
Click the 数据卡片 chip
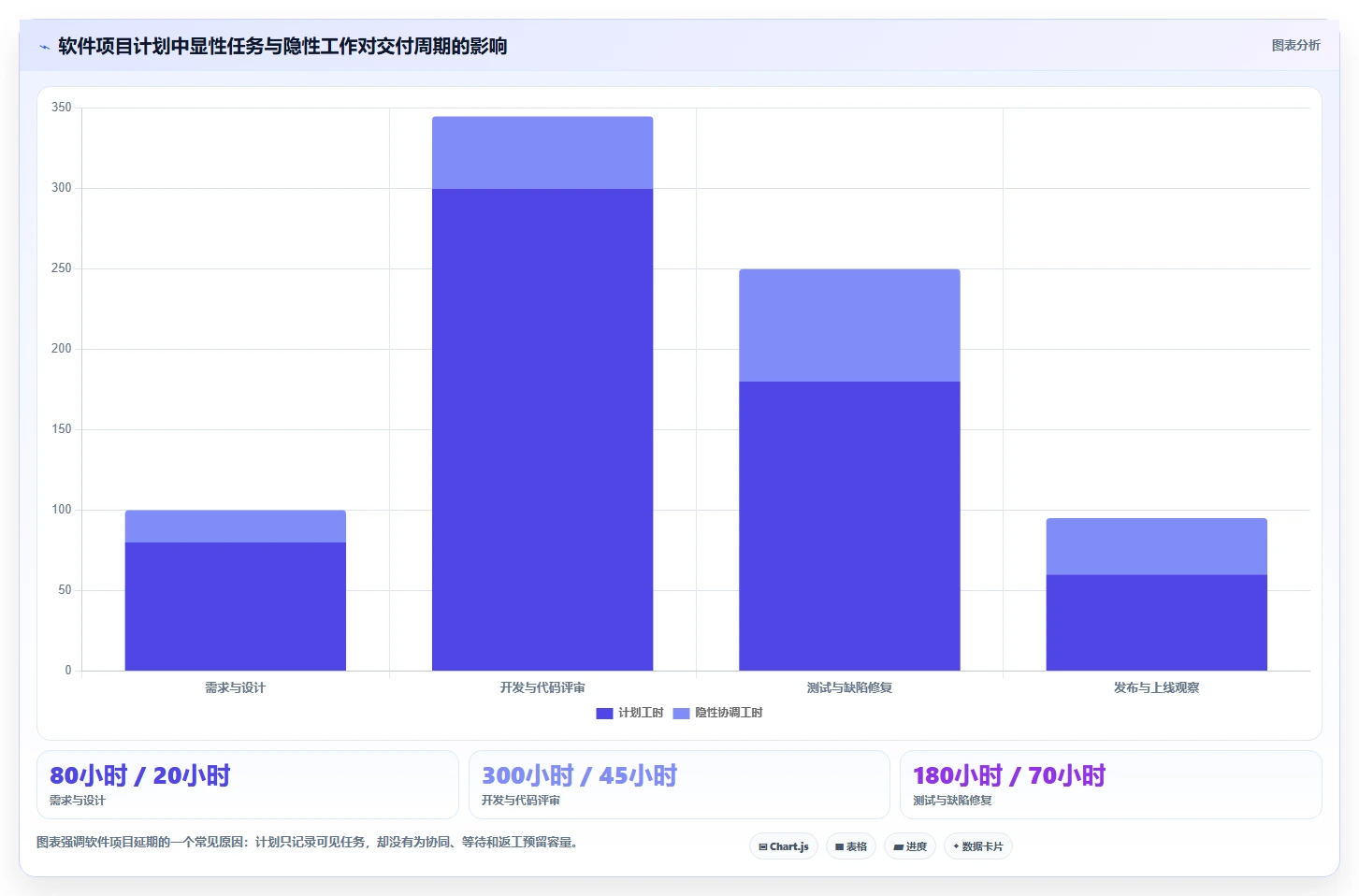coord(978,846)
